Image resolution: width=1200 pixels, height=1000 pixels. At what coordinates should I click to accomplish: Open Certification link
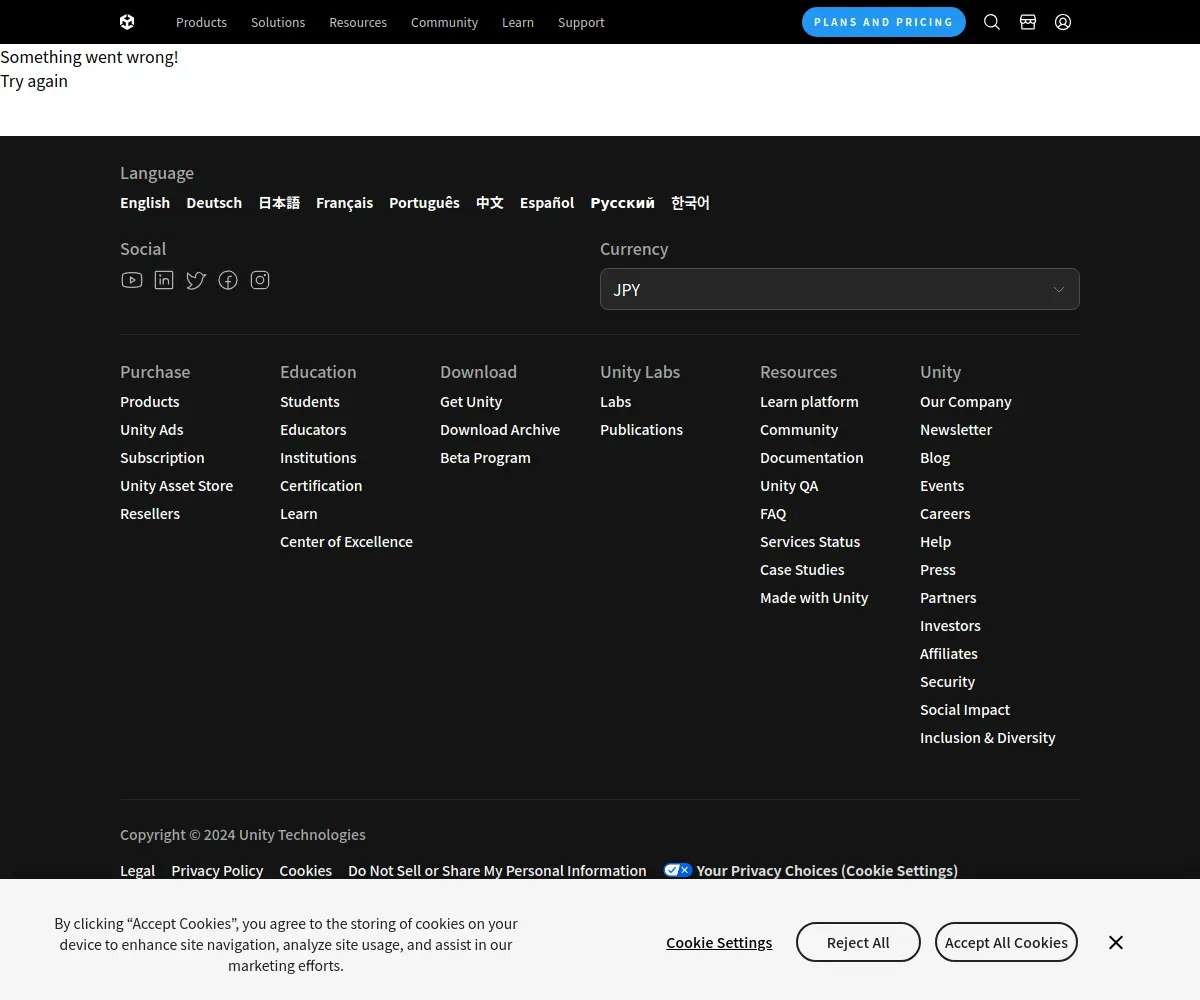tap(321, 485)
